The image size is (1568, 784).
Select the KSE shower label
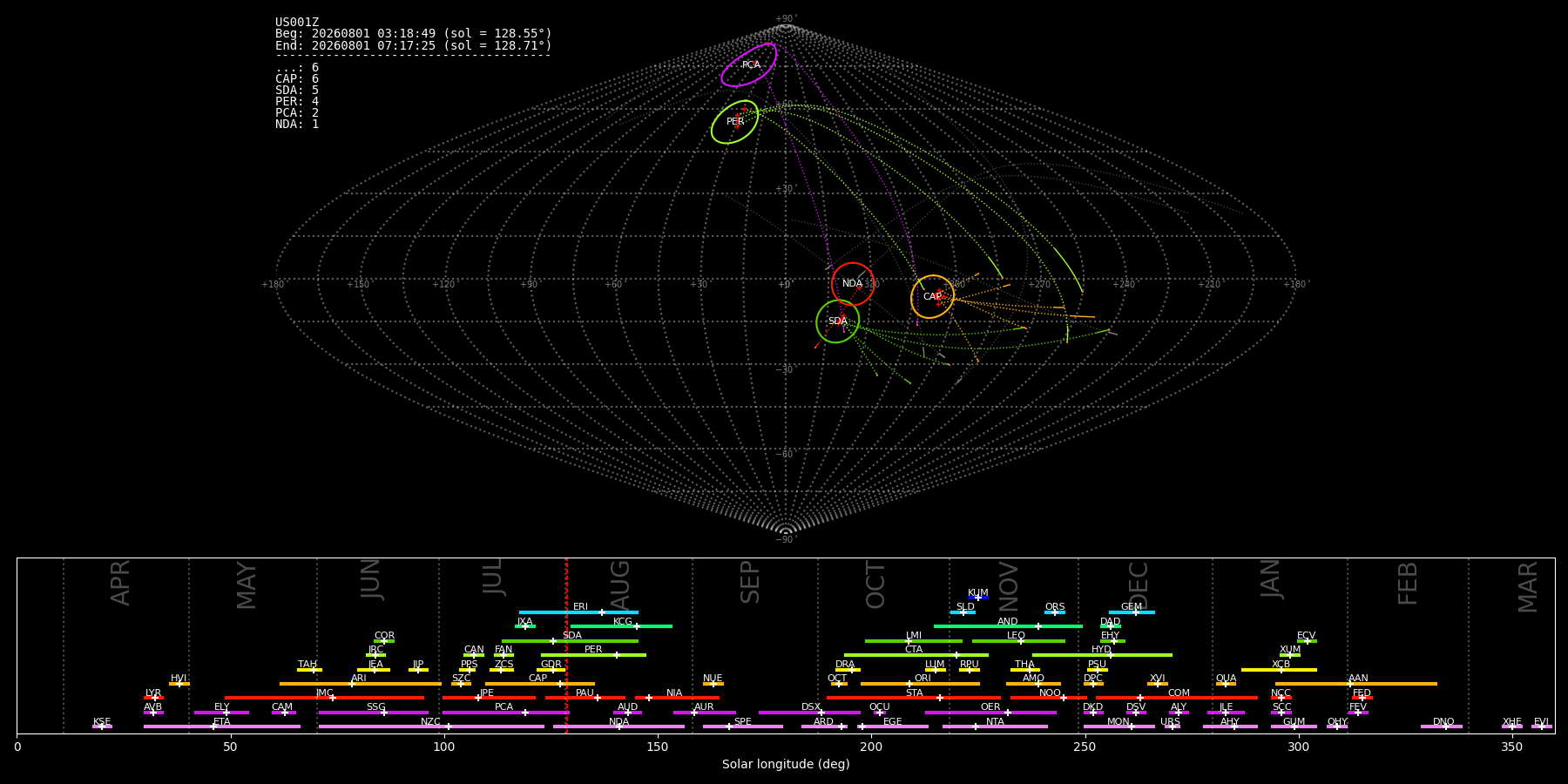[102, 721]
